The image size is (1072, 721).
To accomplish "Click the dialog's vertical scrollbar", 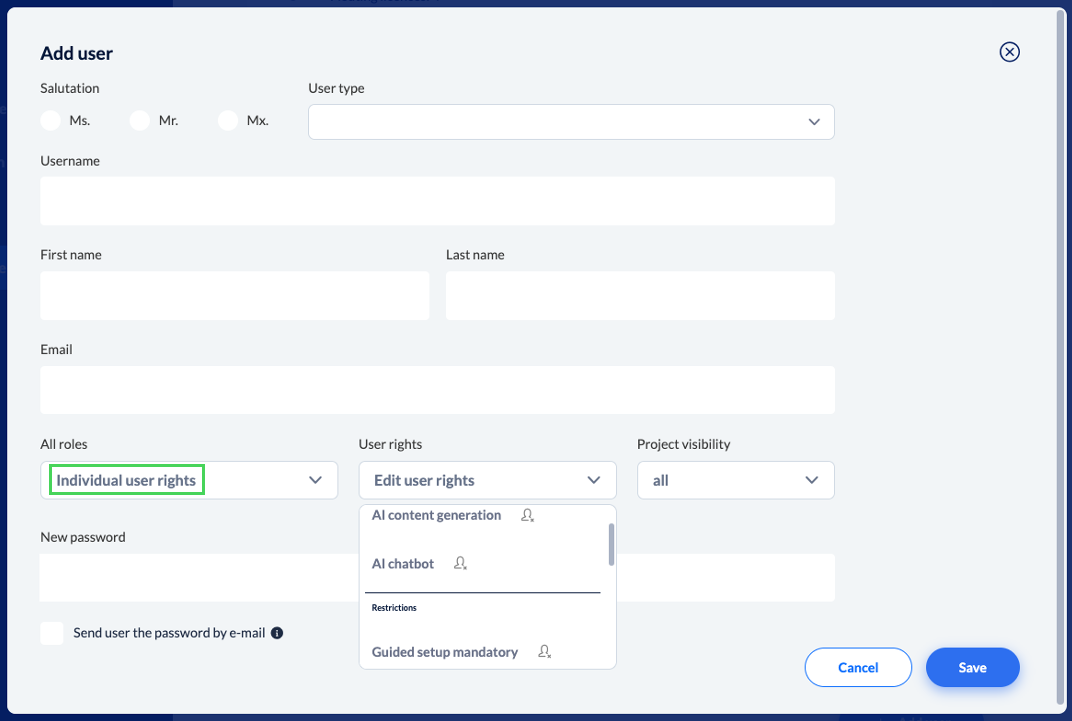I will (1060, 355).
